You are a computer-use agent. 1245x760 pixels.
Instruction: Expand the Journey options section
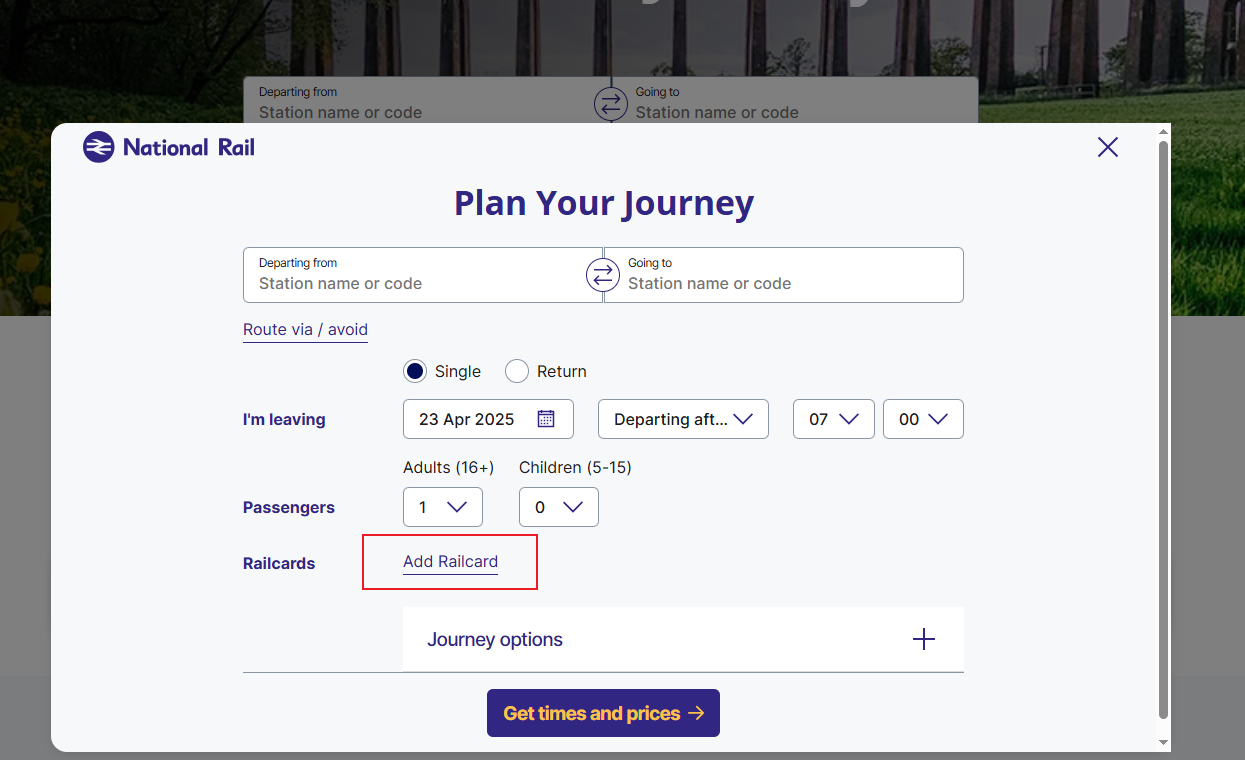point(682,640)
